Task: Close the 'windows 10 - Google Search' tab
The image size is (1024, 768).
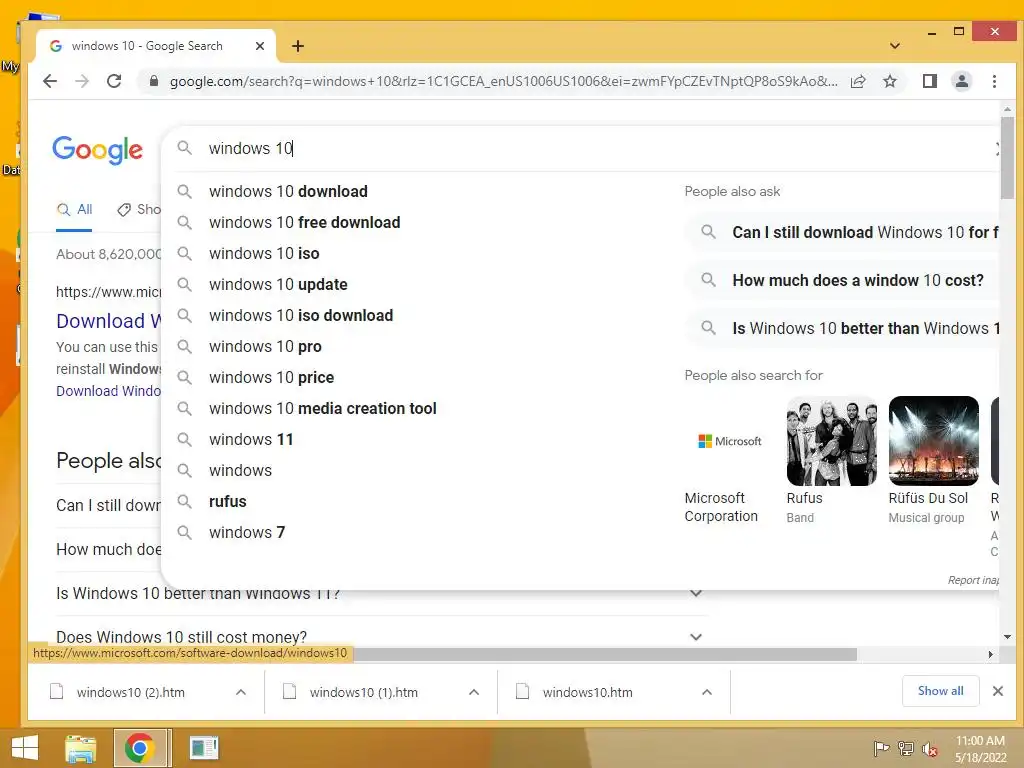Action: 260,46
